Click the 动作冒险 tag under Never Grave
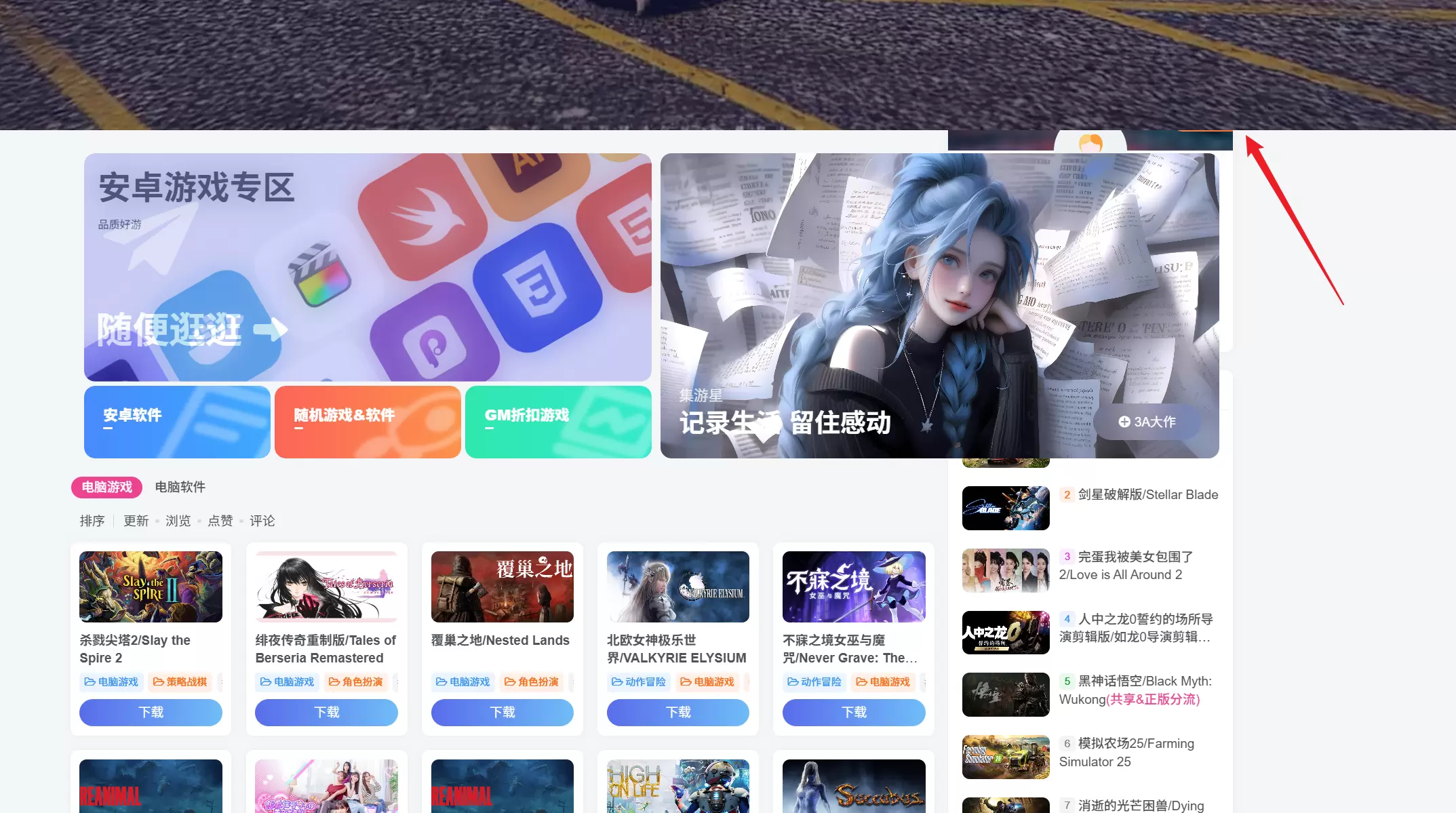1456x813 pixels. pos(814,681)
